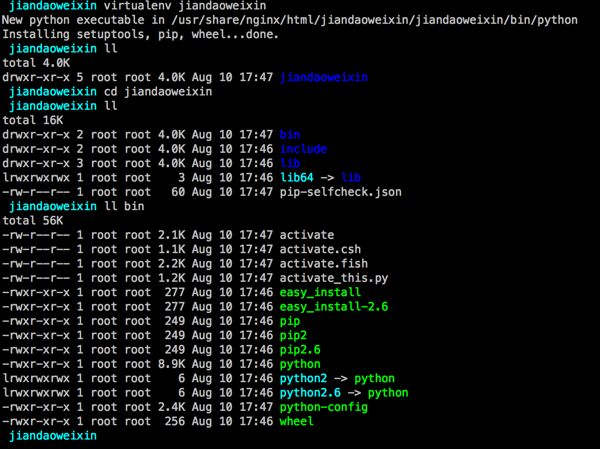This screenshot has width=600, height=449.
Task: Click the green 'easy_install' file name
Action: tap(320, 292)
